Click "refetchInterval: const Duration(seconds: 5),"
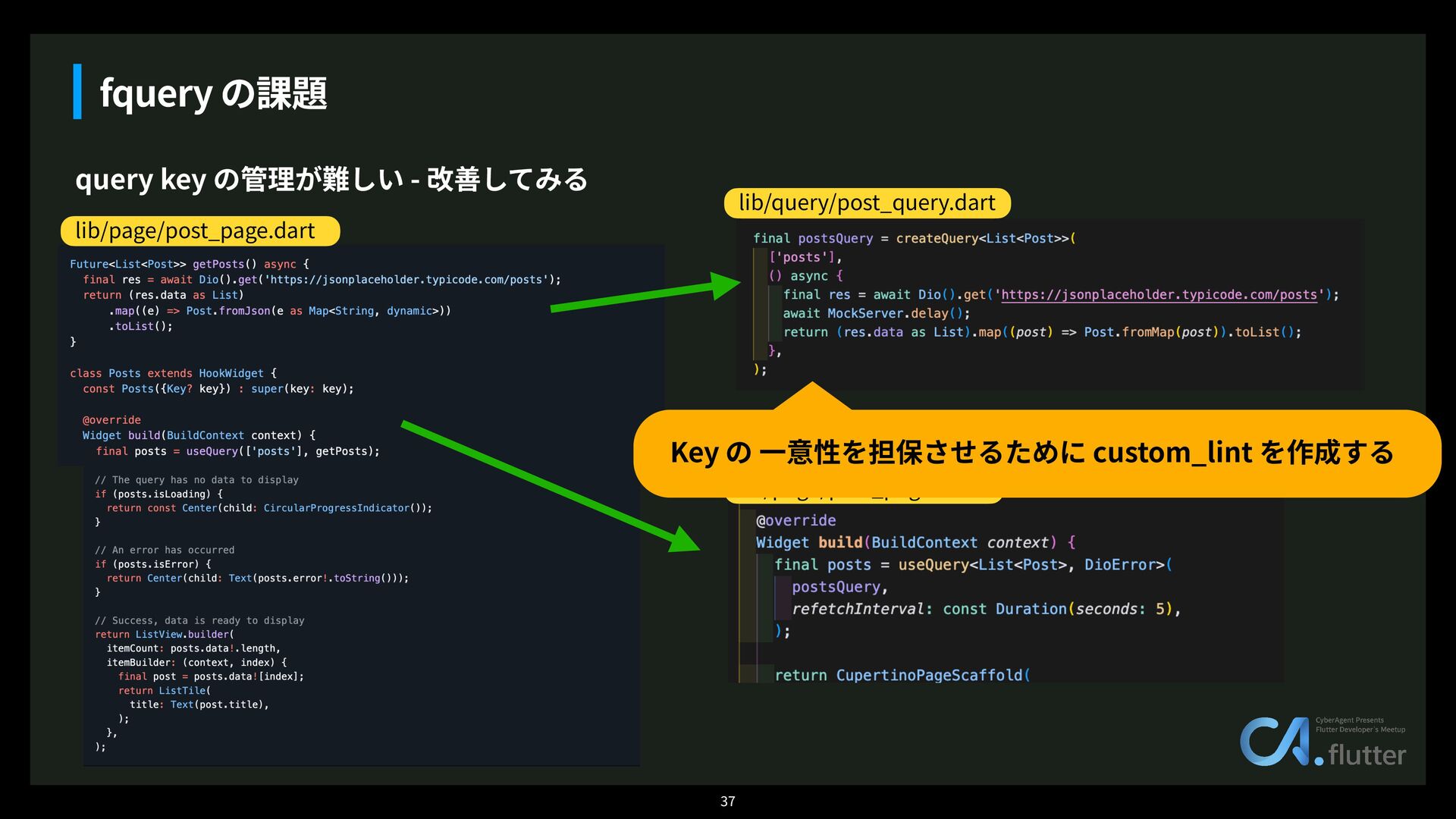The image size is (1456, 819). tap(987, 609)
